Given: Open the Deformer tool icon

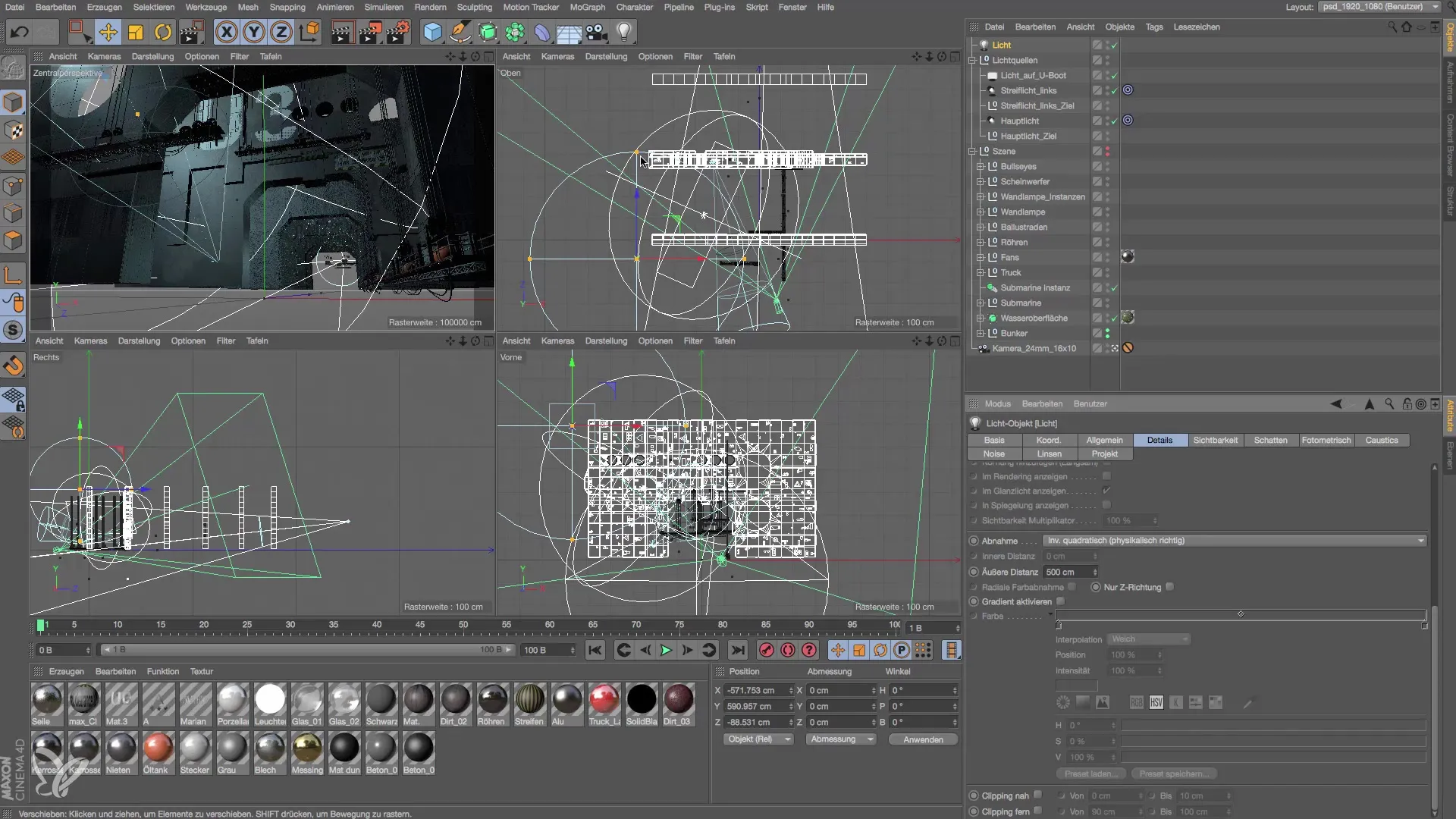Looking at the screenshot, I should (x=542, y=32).
